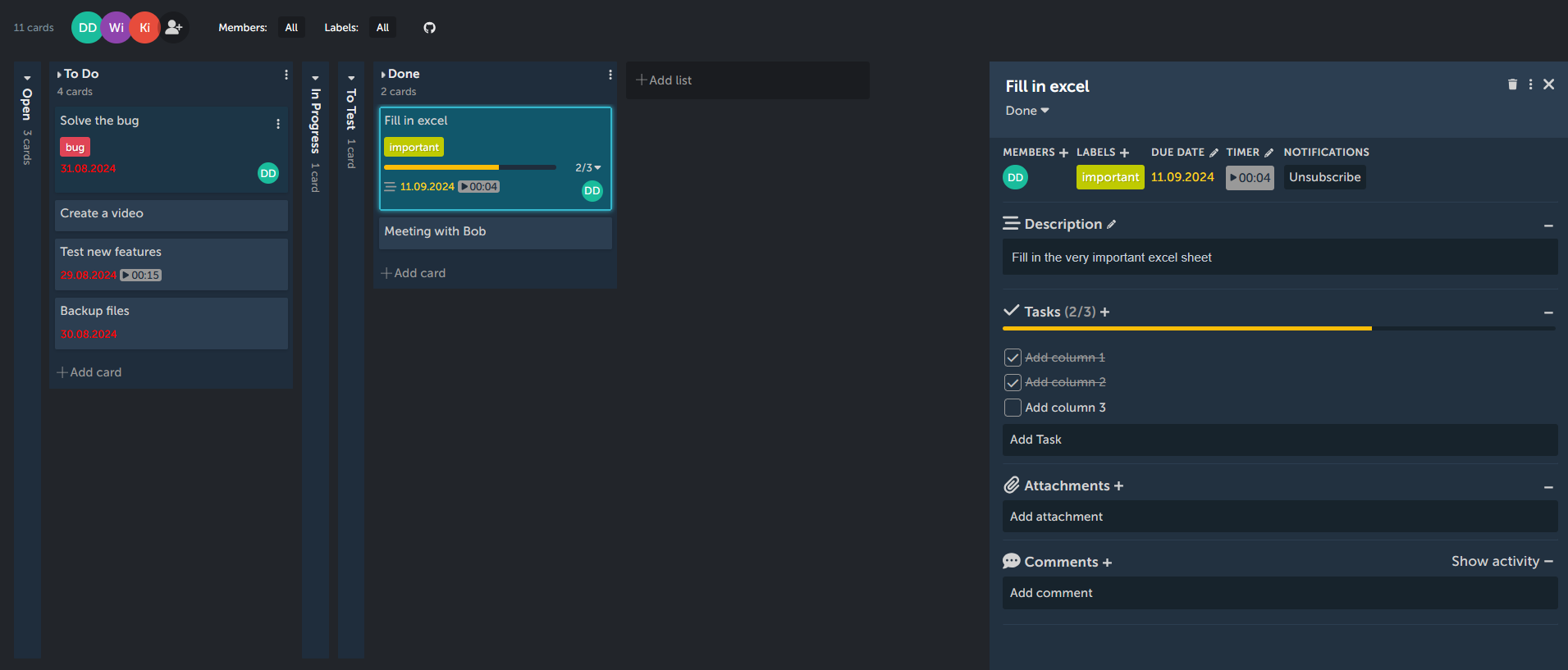The width and height of the screenshot is (1568, 670).
Task: Collapse the Tasks section
Action: pos(1548,312)
